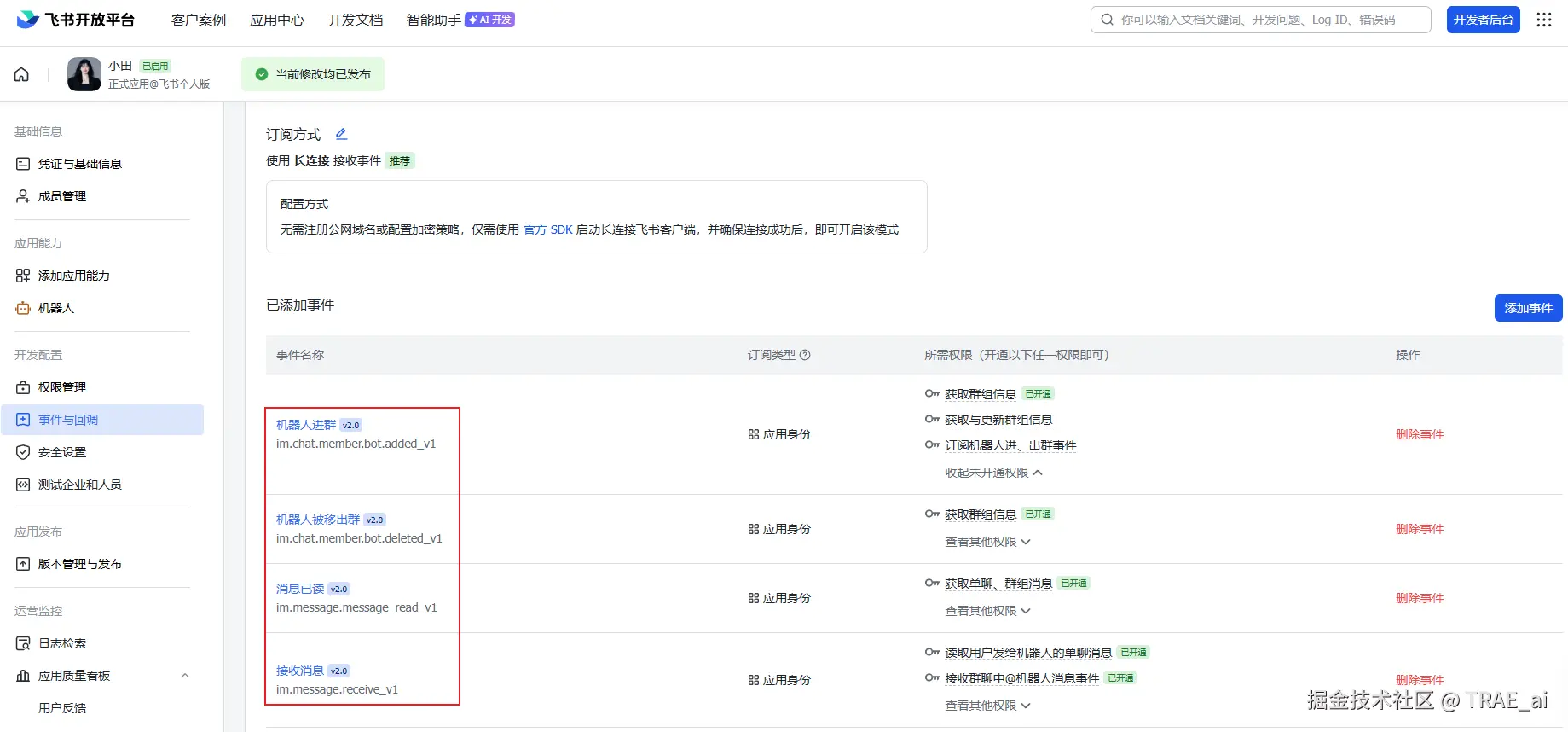Click the Feishu Open Platform logo

tap(76, 20)
